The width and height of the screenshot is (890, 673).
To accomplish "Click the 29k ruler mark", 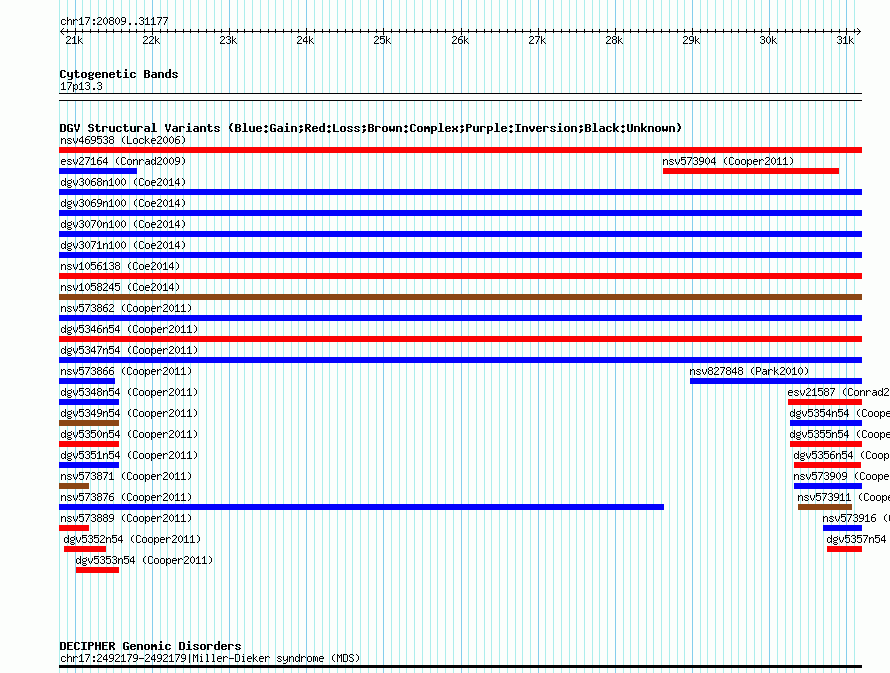I will (x=691, y=40).
